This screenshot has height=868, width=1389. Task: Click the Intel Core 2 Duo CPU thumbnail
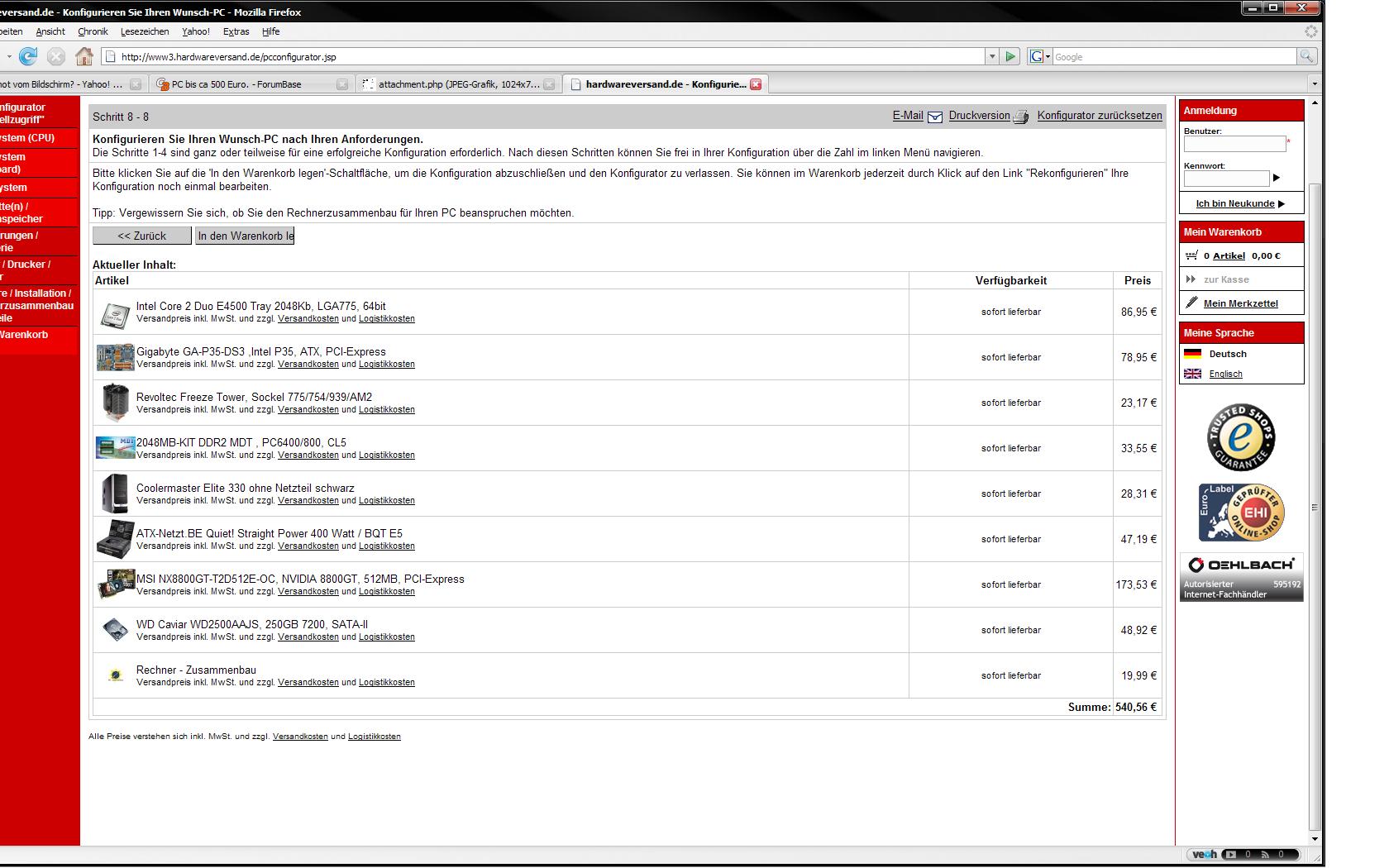(x=115, y=314)
